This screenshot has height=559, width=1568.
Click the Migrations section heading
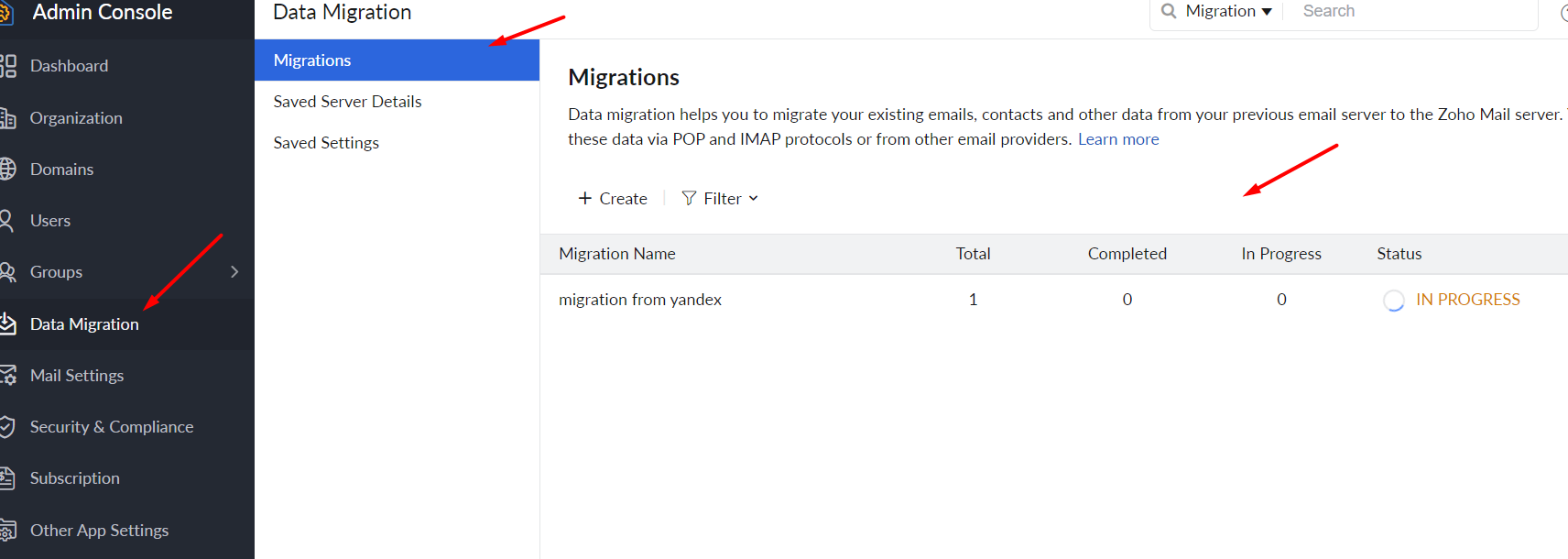click(x=624, y=77)
